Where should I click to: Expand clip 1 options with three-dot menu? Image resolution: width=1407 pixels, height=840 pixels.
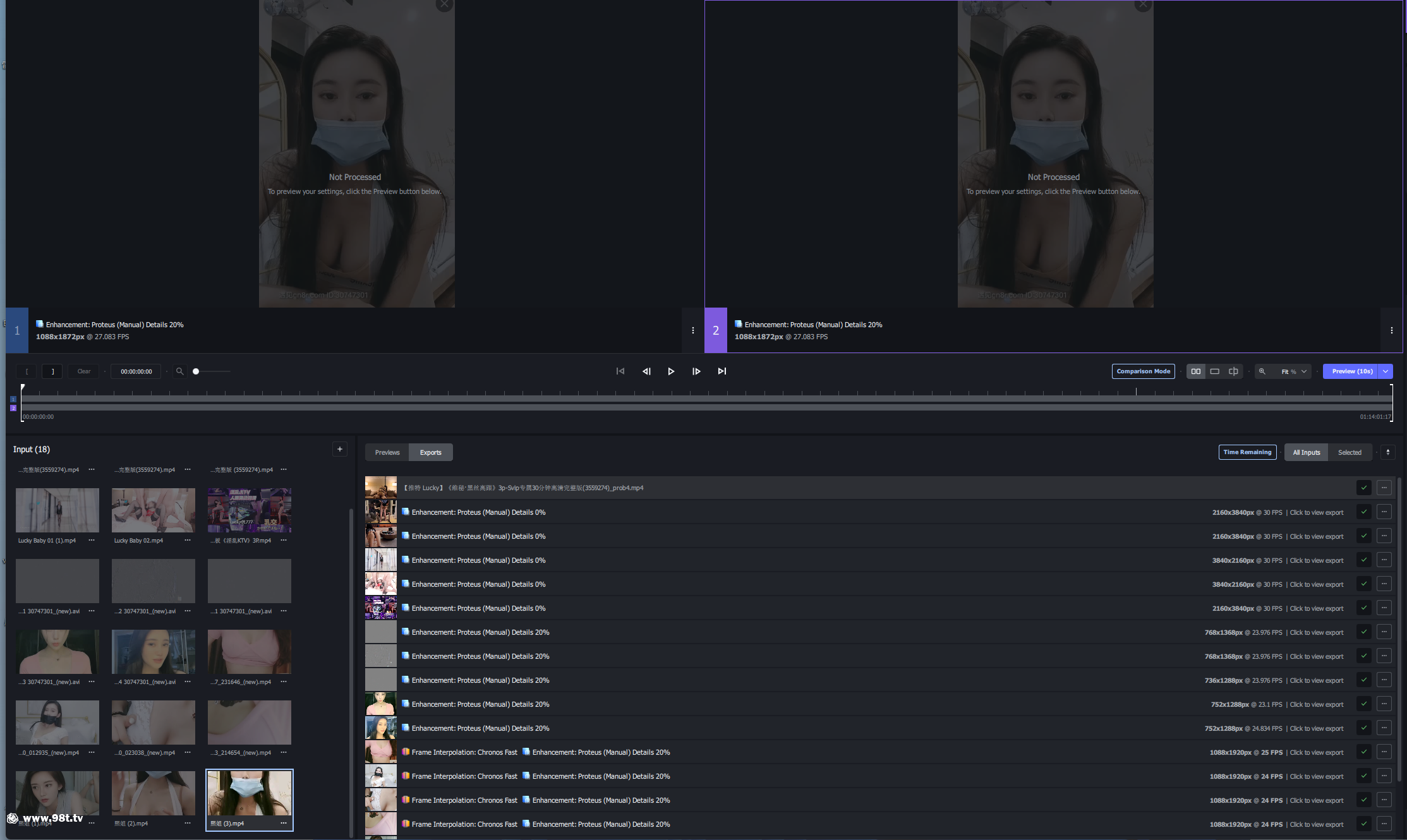click(693, 330)
